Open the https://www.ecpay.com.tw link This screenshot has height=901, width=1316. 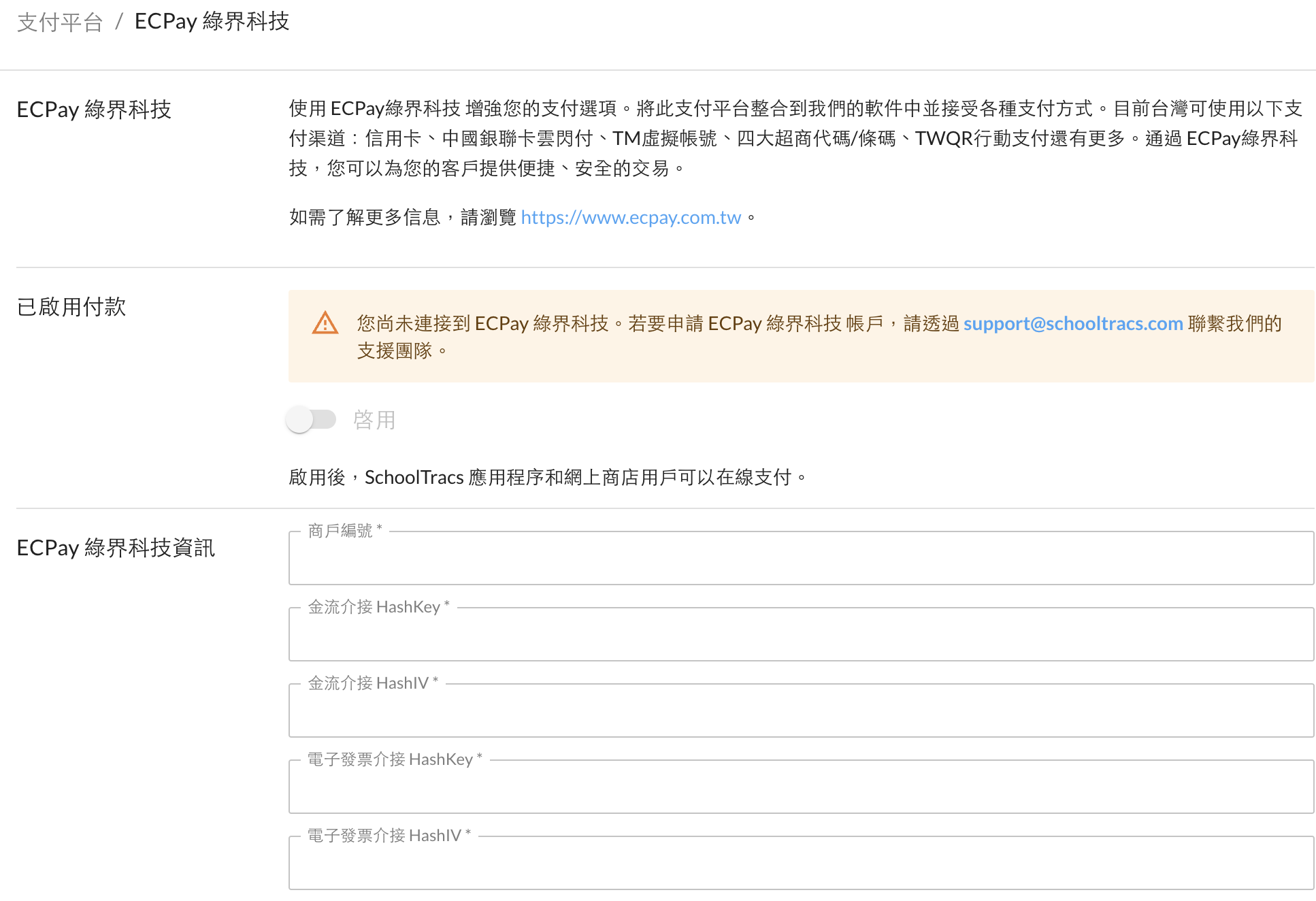pos(631,217)
